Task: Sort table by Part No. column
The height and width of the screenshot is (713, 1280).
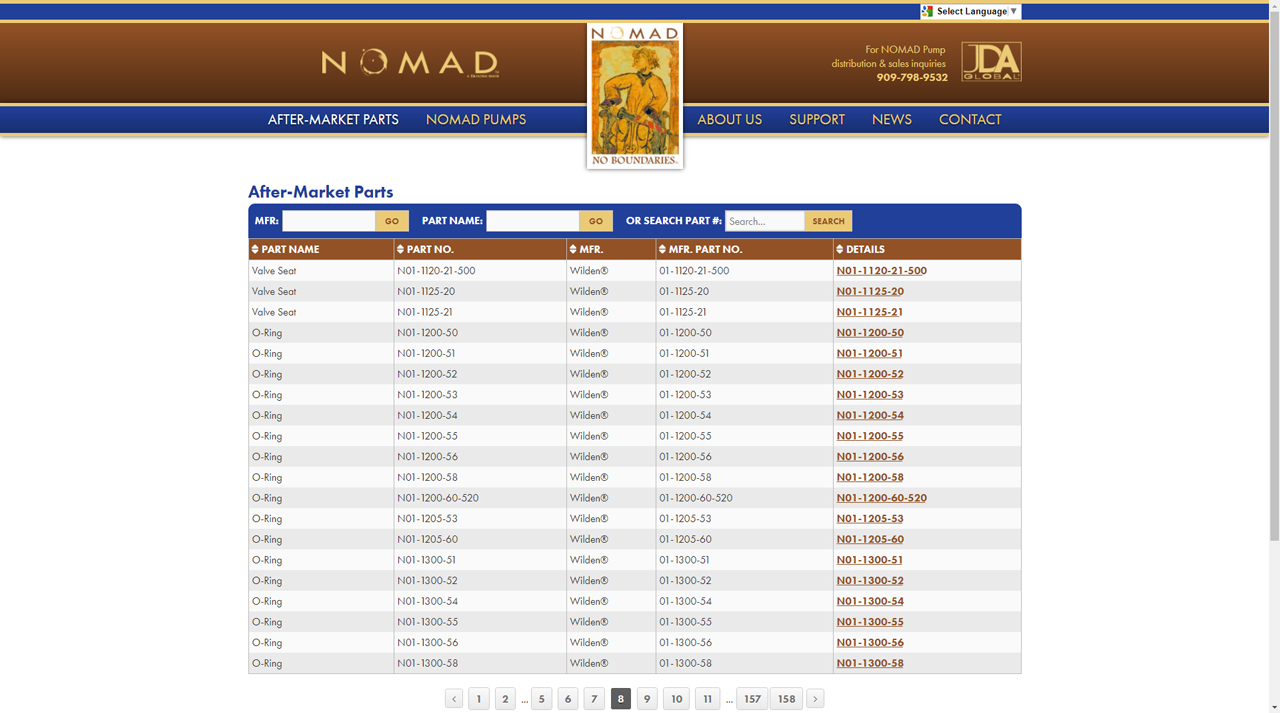Action: (x=425, y=249)
